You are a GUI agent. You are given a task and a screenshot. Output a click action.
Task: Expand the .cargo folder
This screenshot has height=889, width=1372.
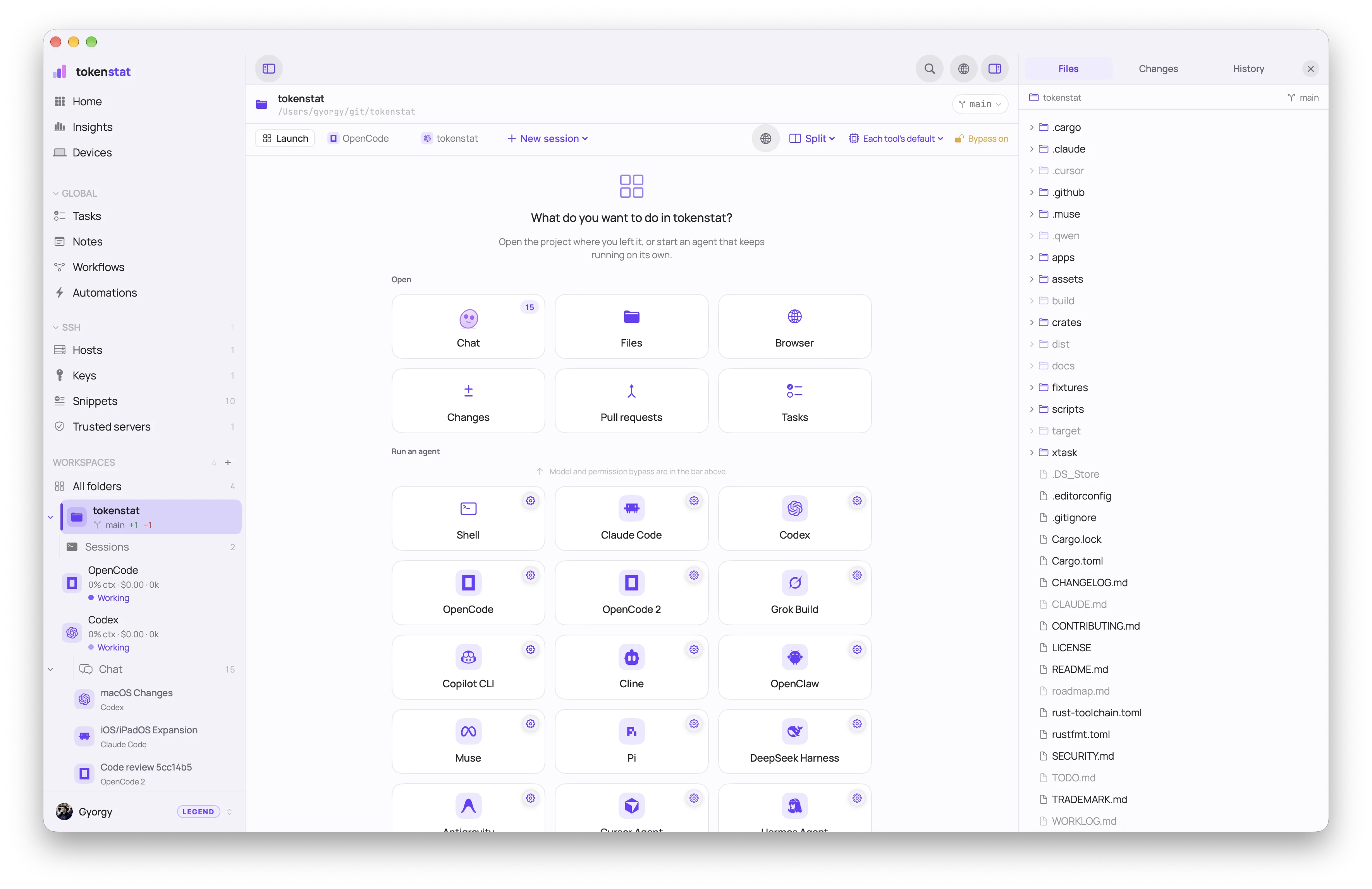1031,127
